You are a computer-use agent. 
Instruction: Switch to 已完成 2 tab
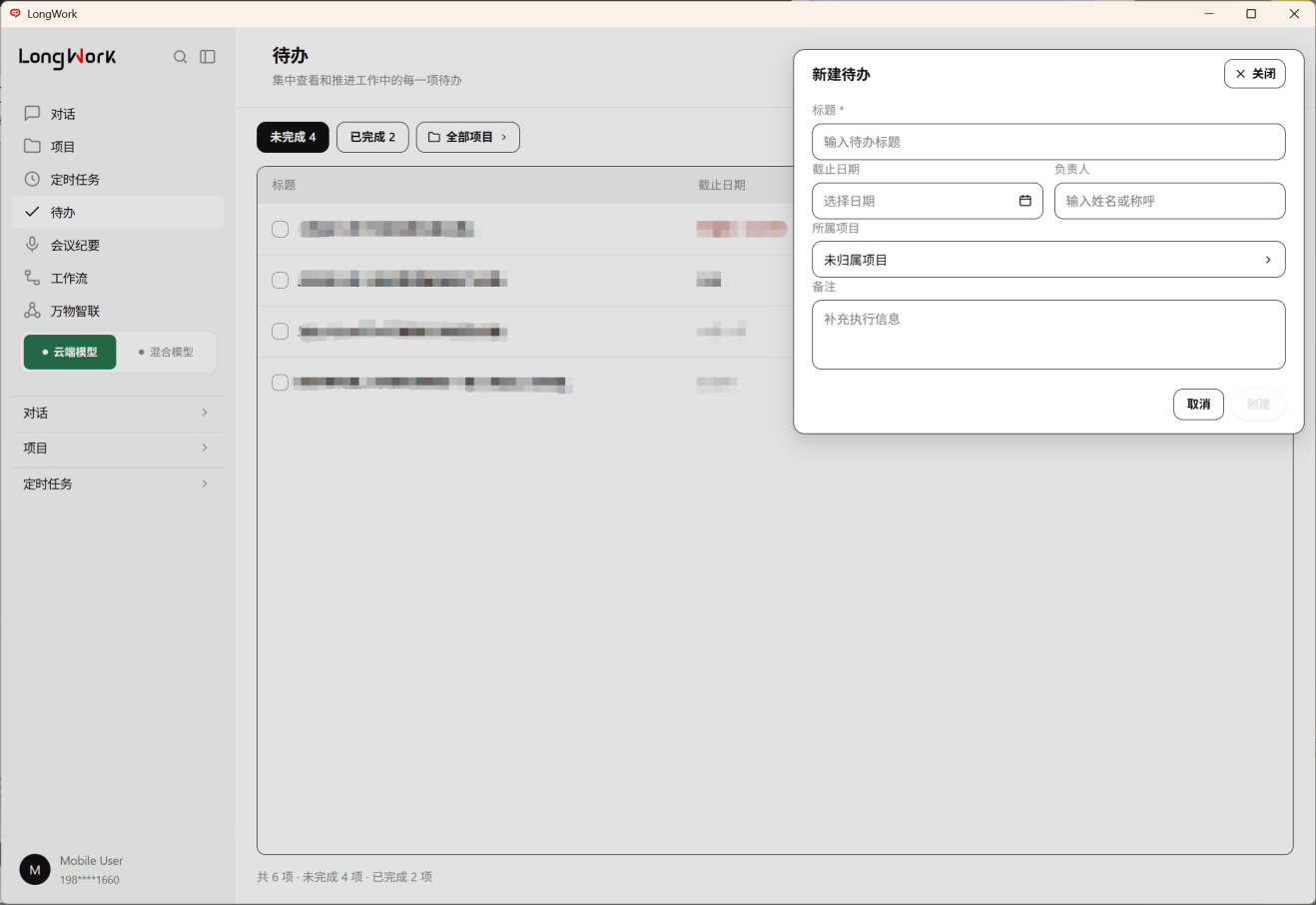click(x=372, y=137)
